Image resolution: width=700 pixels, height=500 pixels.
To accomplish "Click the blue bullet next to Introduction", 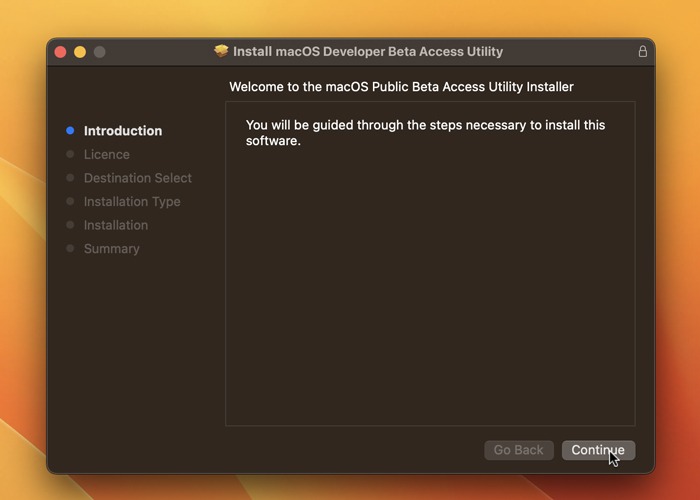I will 70,130.
